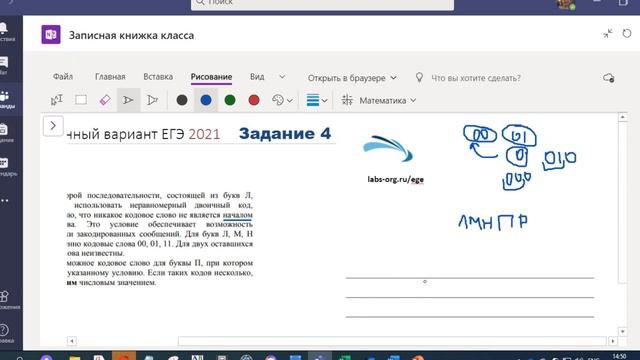Switch to the Вставка tab
Screen dimensions: 640x360
(x=158, y=77)
